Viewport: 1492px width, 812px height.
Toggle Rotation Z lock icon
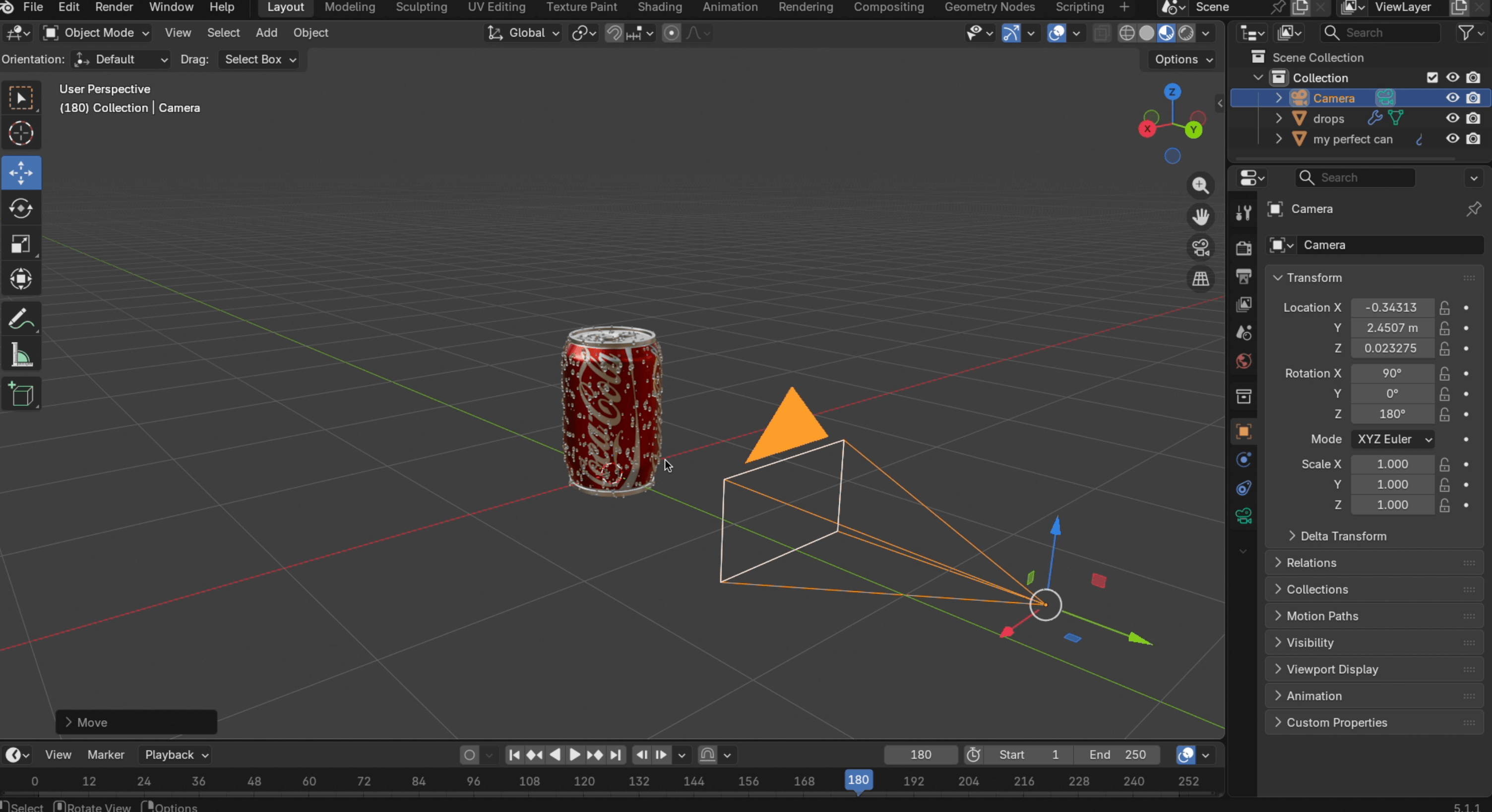point(1444,414)
